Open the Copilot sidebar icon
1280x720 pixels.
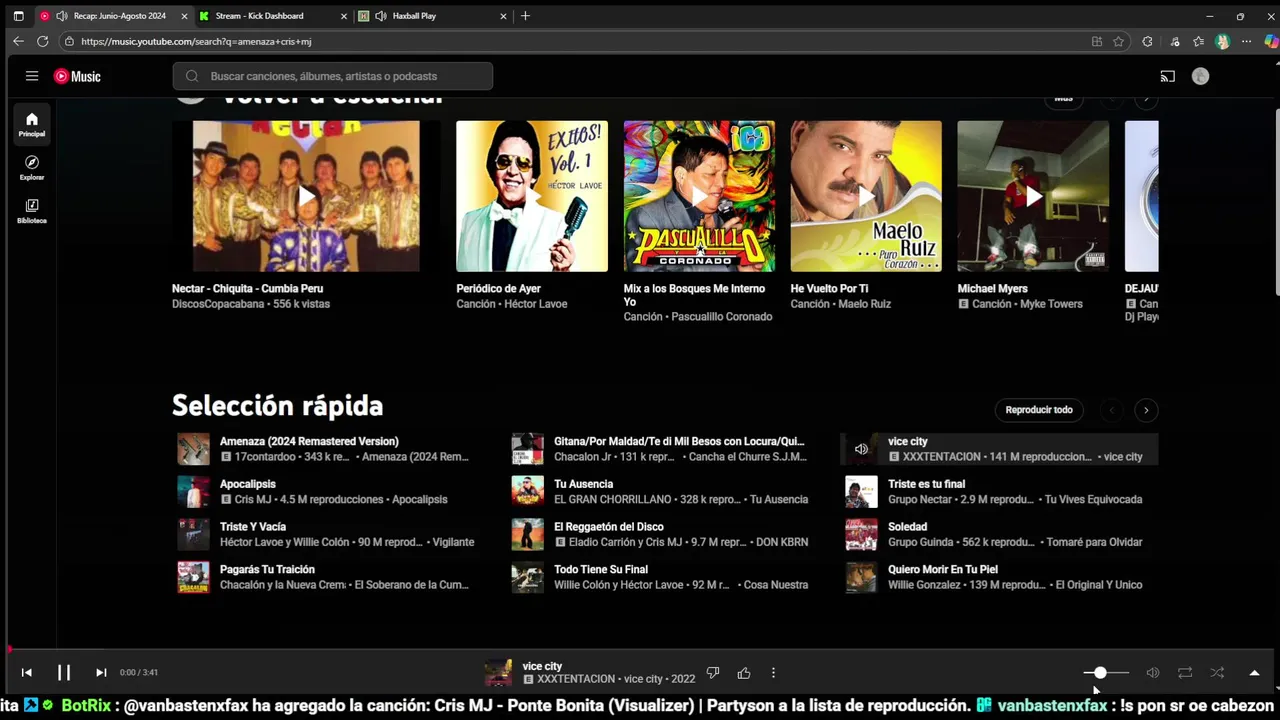coord(1271,41)
